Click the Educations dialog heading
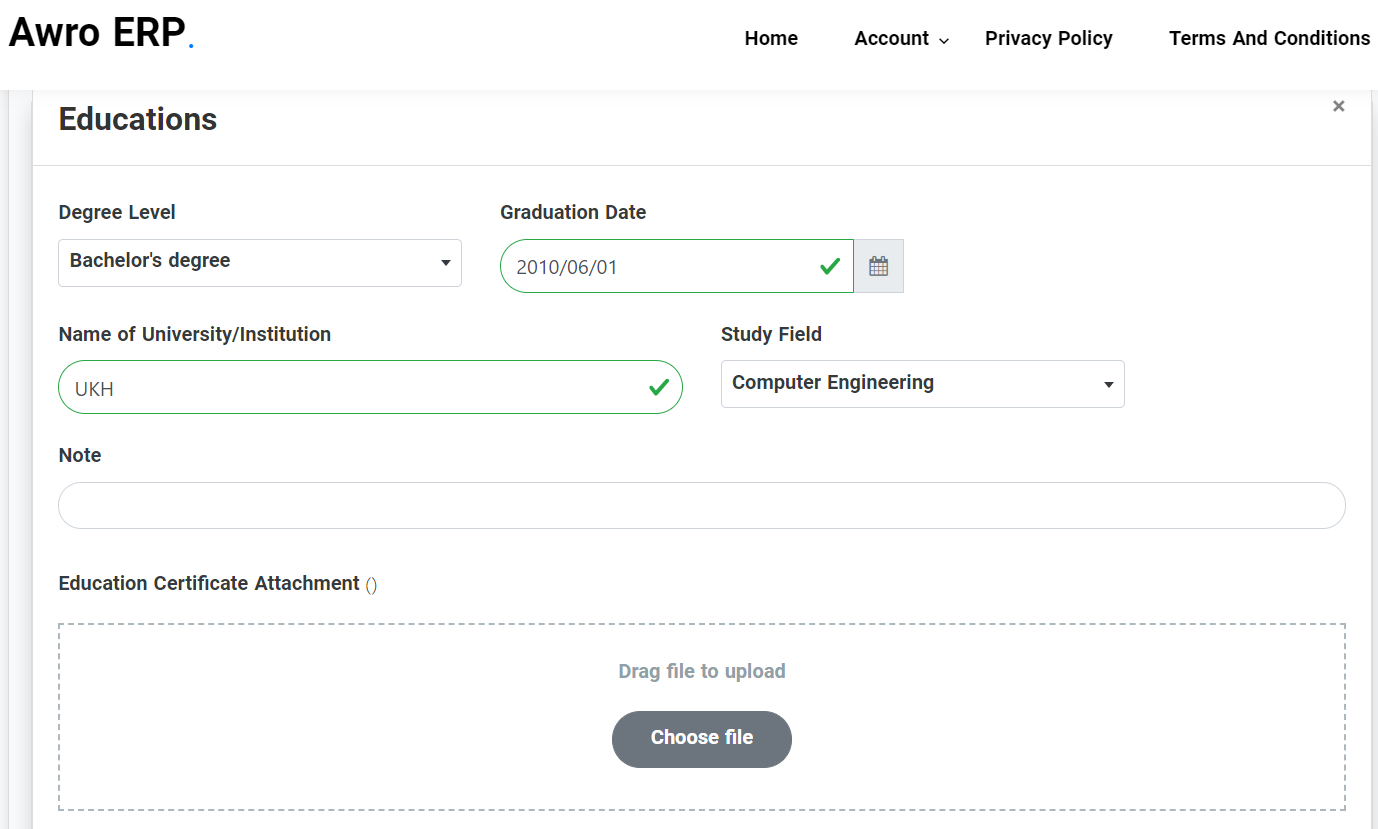This screenshot has width=1378, height=829. [x=138, y=119]
